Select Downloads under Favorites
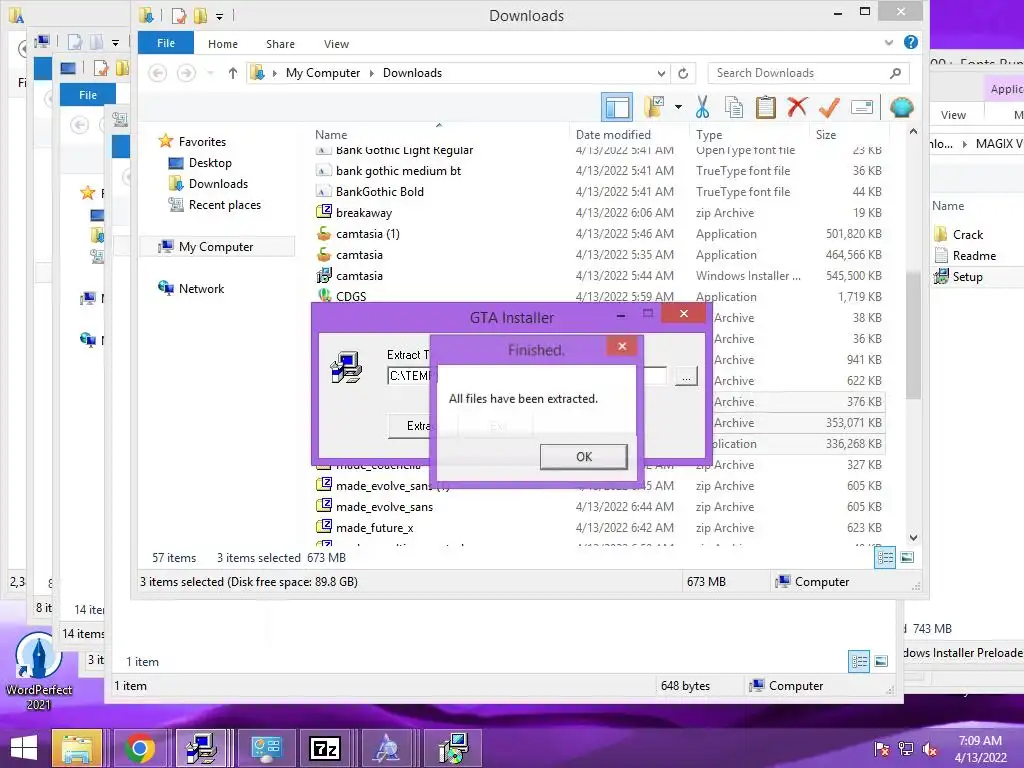The height and width of the screenshot is (768, 1024). point(218,184)
